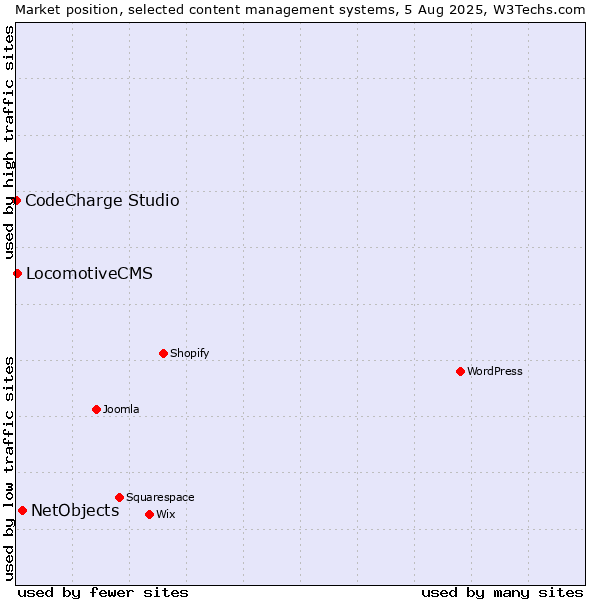Viewport: 600px width, 600px height.
Task: Click the WordPress red data point
Action: click(460, 371)
